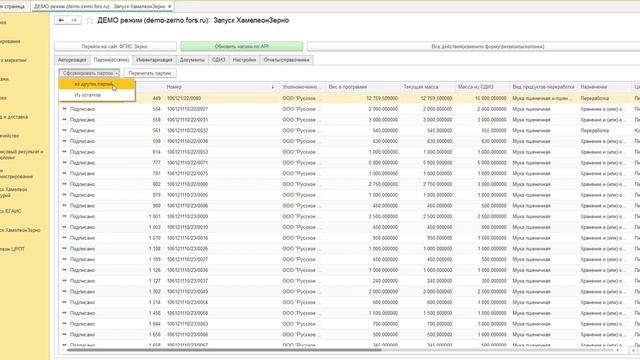The height and width of the screenshot is (360, 640).
Task: Click the Вес в программе column header
Action: tap(363, 87)
